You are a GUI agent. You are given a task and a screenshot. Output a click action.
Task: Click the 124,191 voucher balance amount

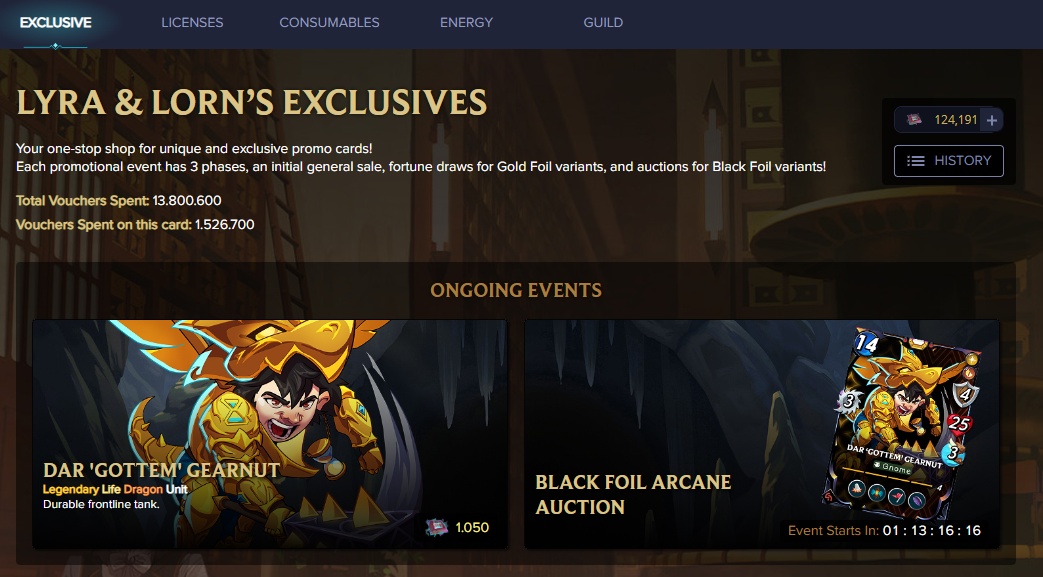coord(956,120)
